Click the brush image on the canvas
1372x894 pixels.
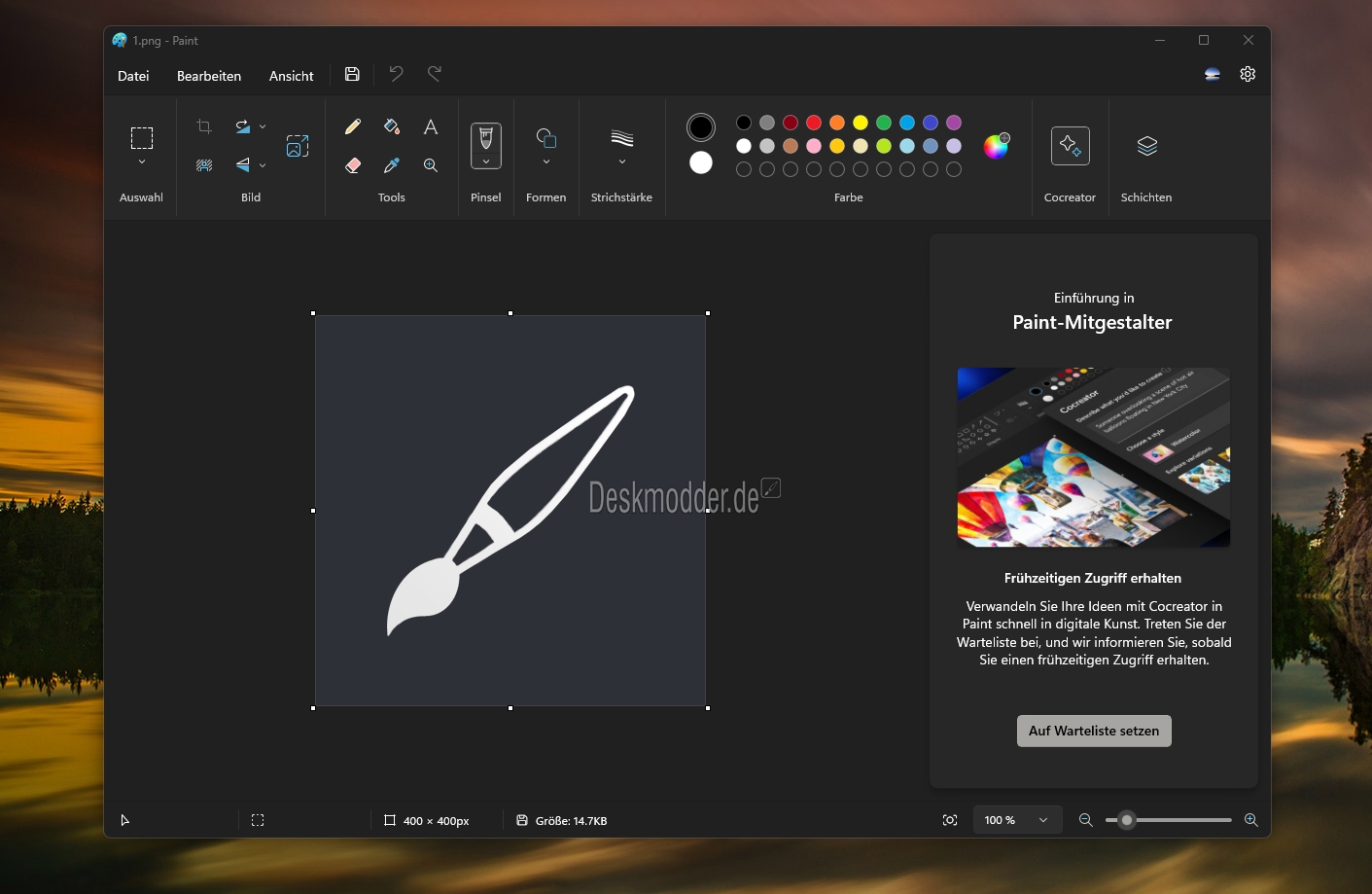pyautogui.click(x=510, y=510)
